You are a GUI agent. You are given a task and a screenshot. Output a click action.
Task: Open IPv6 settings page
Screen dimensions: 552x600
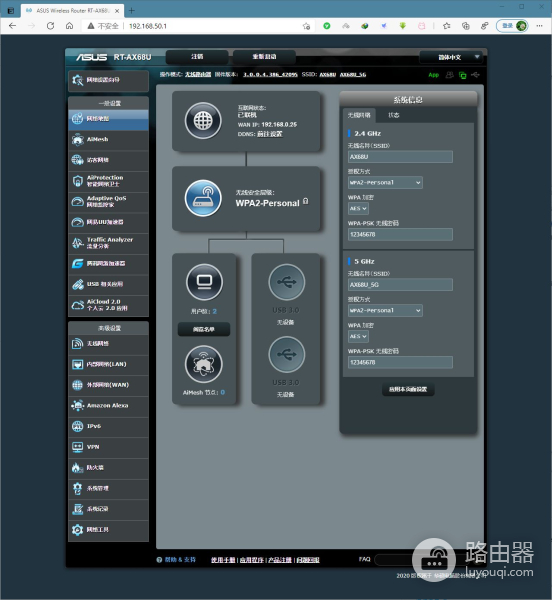click(x=108, y=427)
